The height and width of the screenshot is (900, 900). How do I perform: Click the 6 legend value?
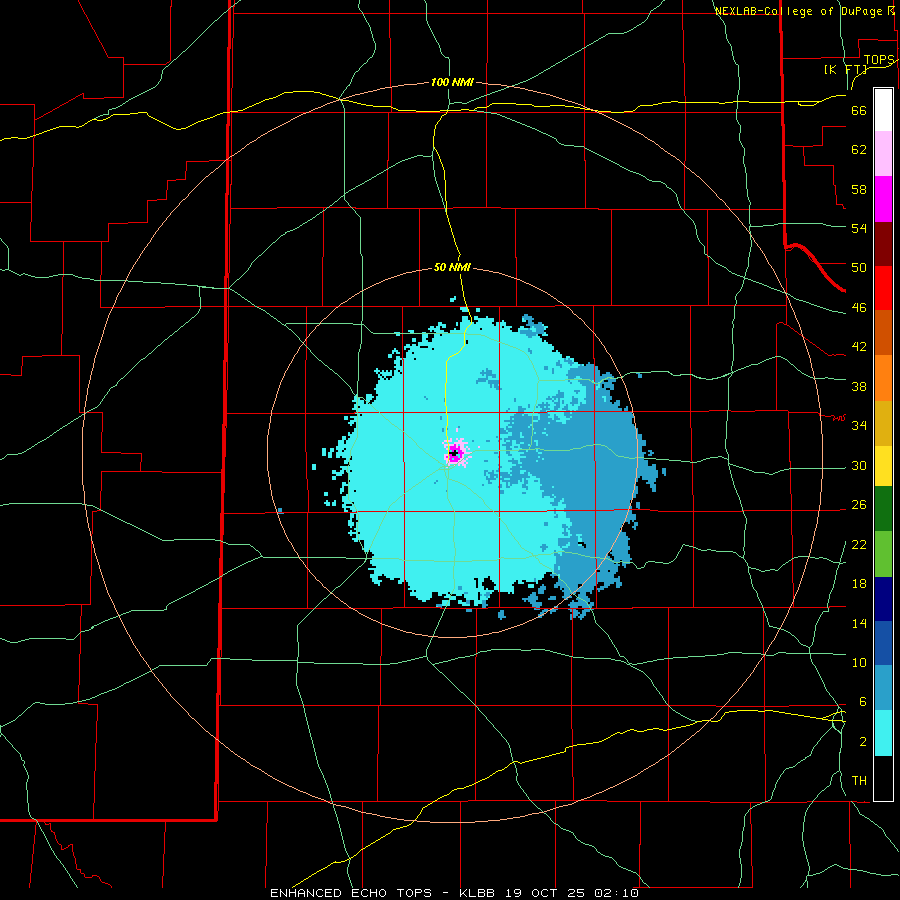[862, 702]
